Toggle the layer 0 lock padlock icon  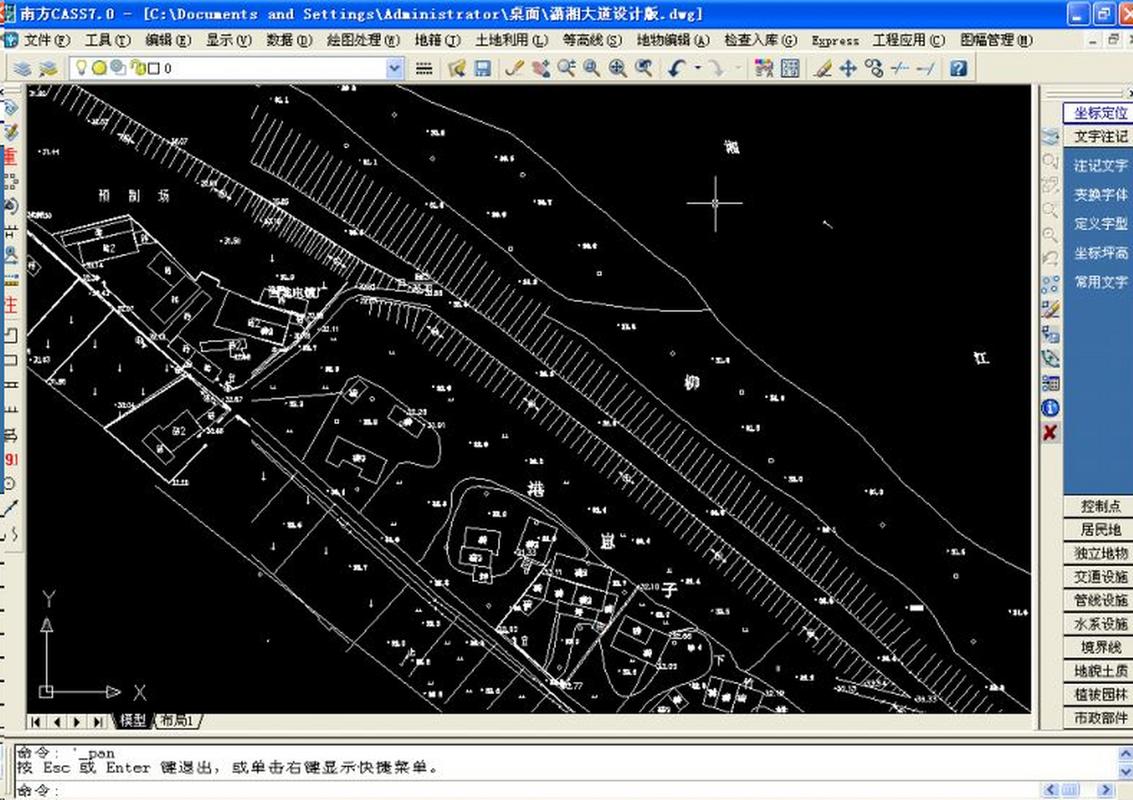pyautogui.click(x=136, y=68)
